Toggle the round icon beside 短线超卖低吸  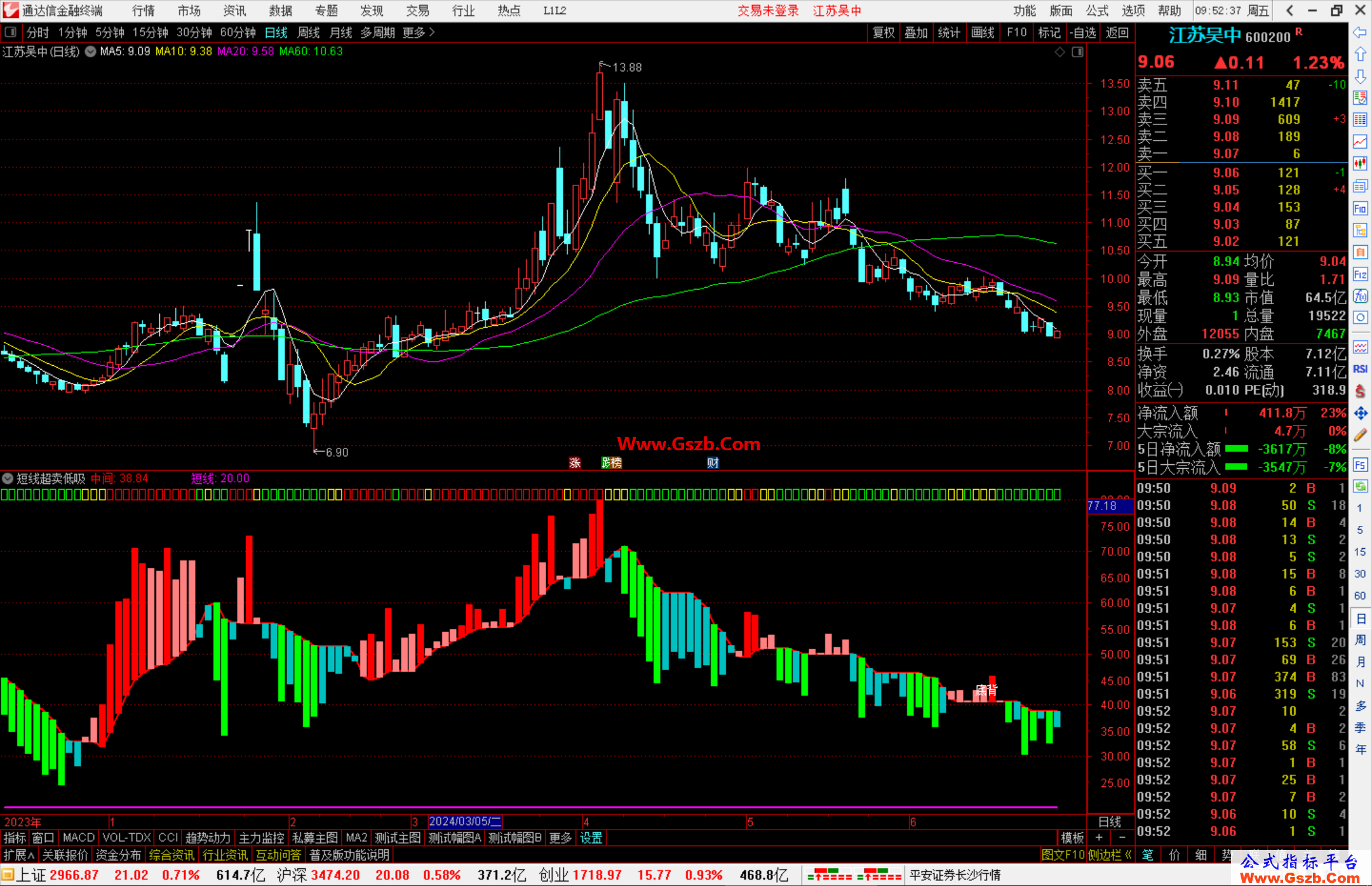coord(8,478)
